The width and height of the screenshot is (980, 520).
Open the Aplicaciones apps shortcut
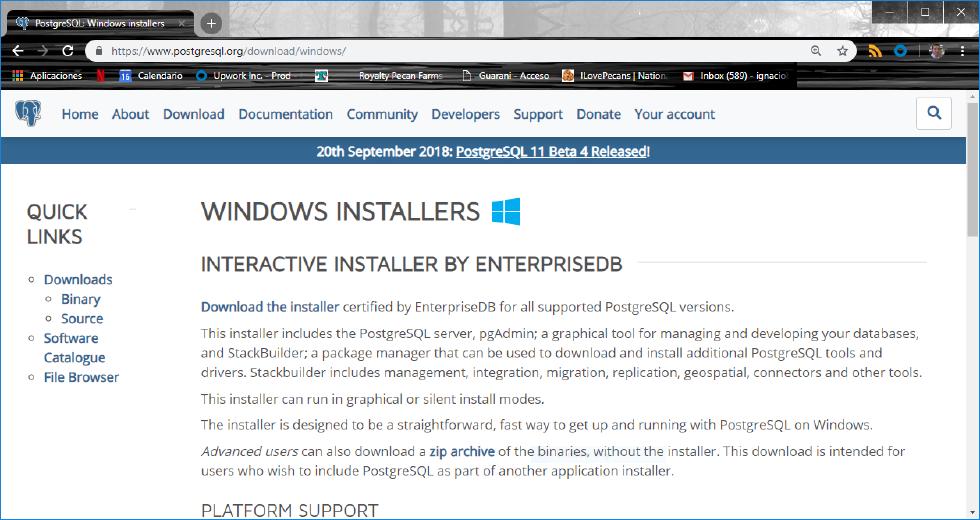(47, 76)
